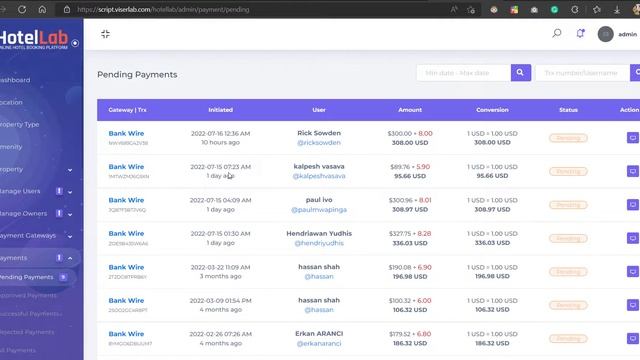Open Bank Wire link for Hendriawan Yudhis
This screenshot has width=640, height=360.
[126, 233]
